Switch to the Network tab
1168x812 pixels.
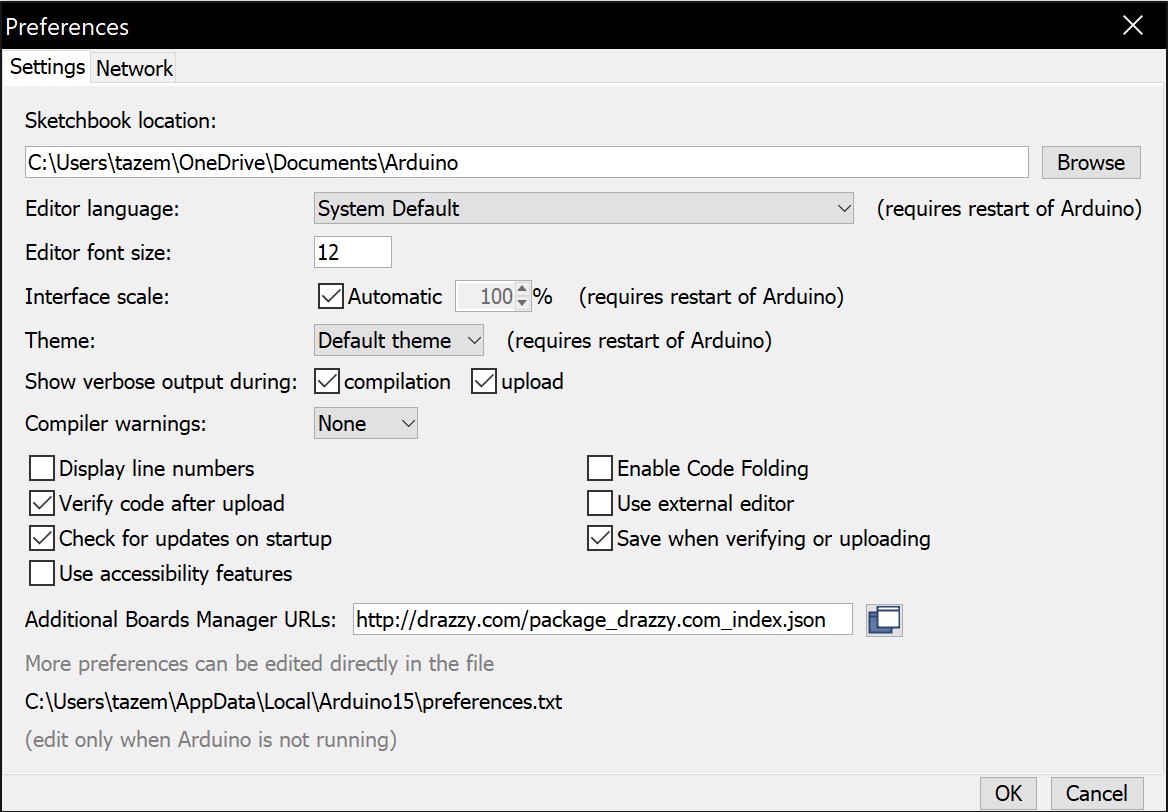tap(134, 68)
